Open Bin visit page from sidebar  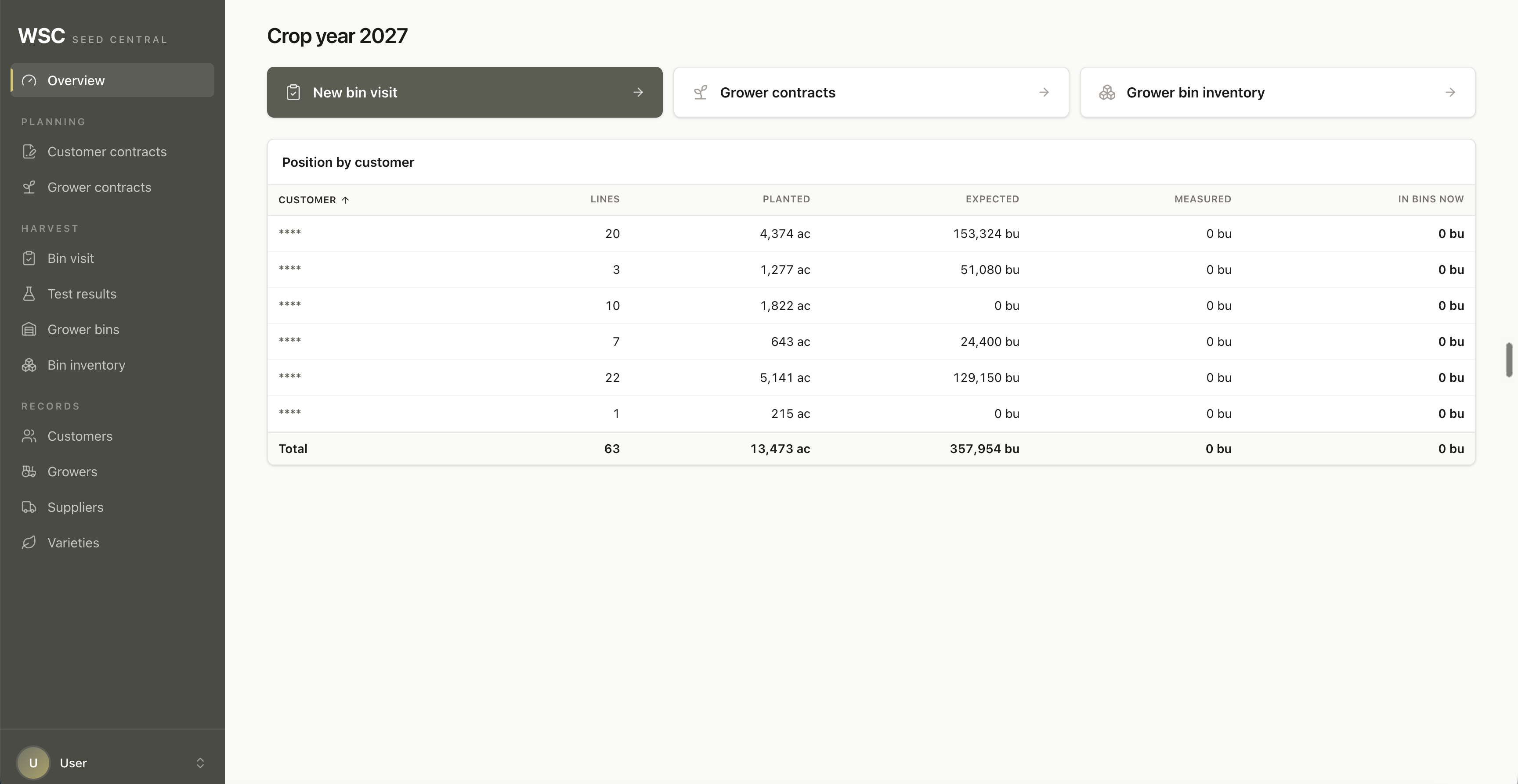coord(112,259)
